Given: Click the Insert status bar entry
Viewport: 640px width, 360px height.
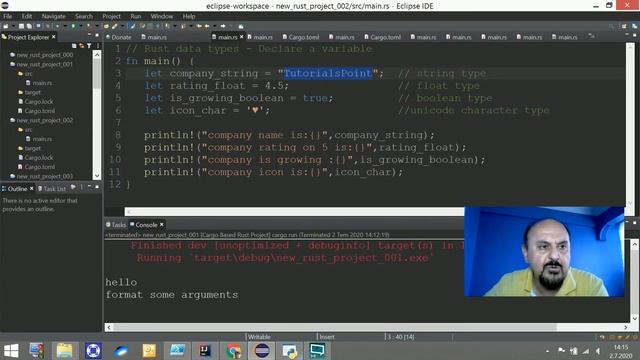Looking at the screenshot, I should [x=327, y=337].
